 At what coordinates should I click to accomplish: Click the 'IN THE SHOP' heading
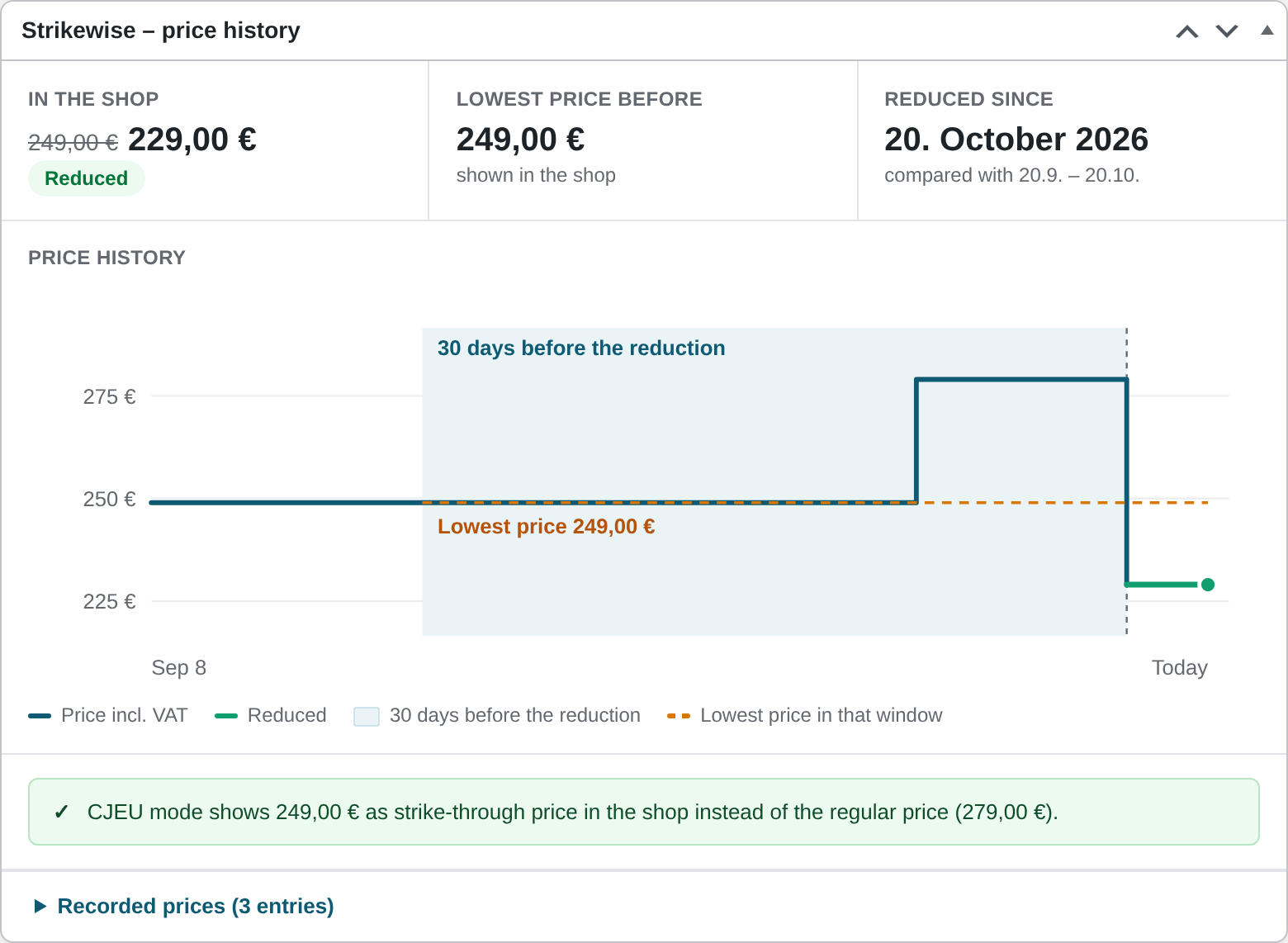coord(93,99)
